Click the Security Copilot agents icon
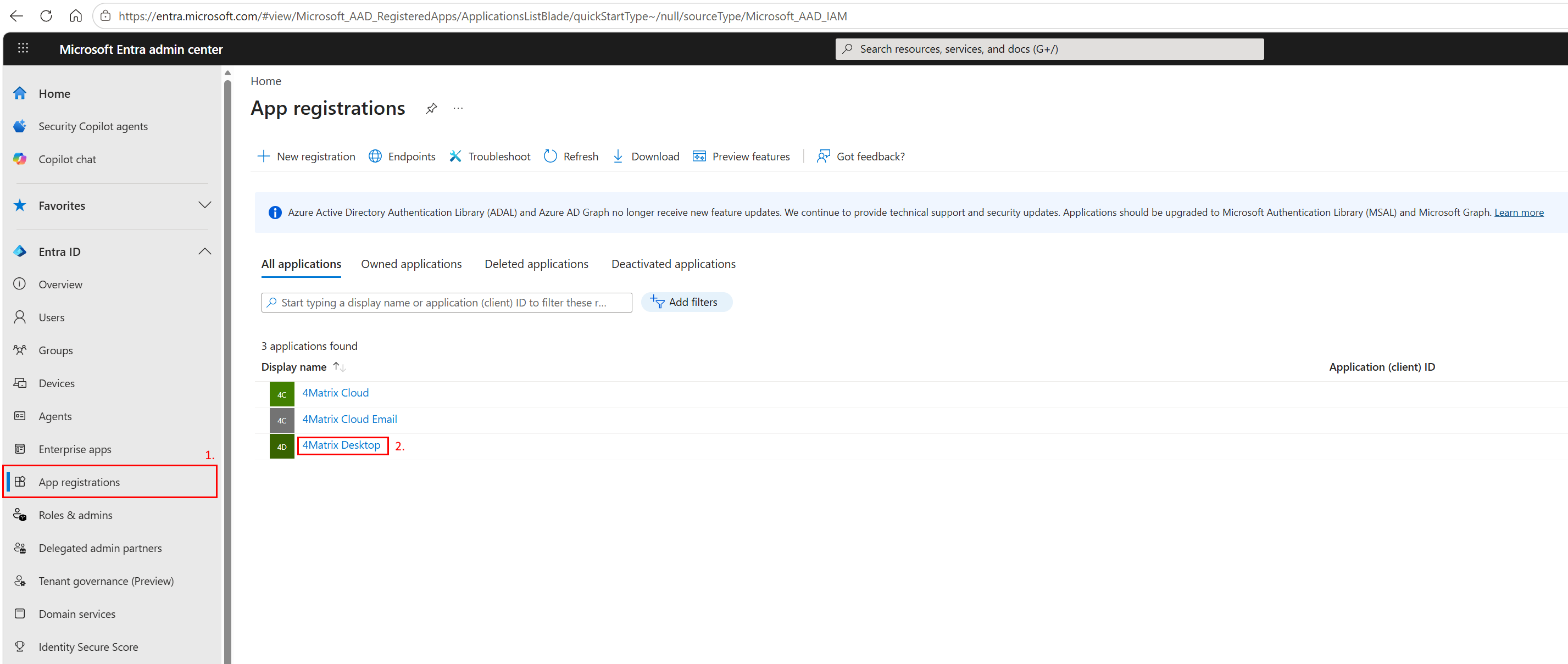This screenshot has height=664, width=1568. (20, 126)
